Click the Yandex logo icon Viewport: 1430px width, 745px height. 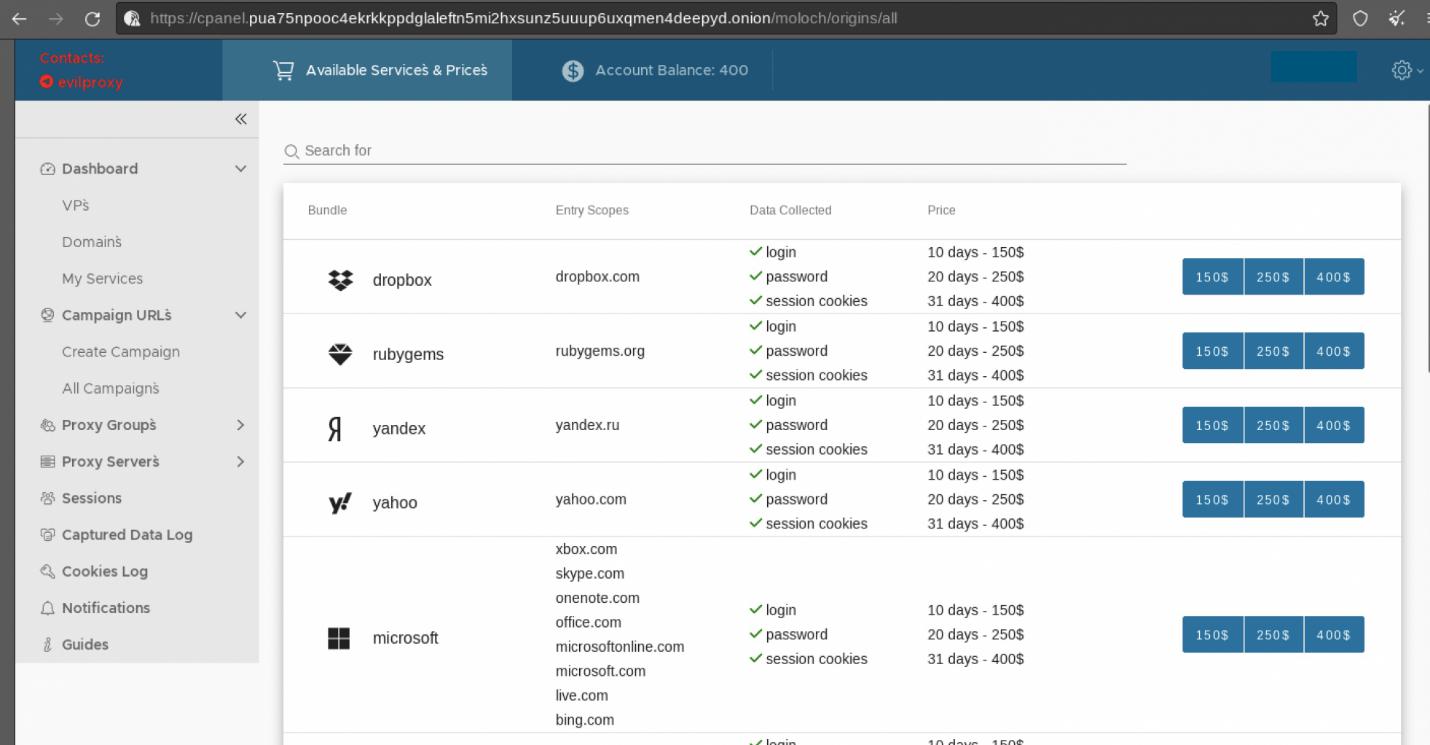[336, 428]
